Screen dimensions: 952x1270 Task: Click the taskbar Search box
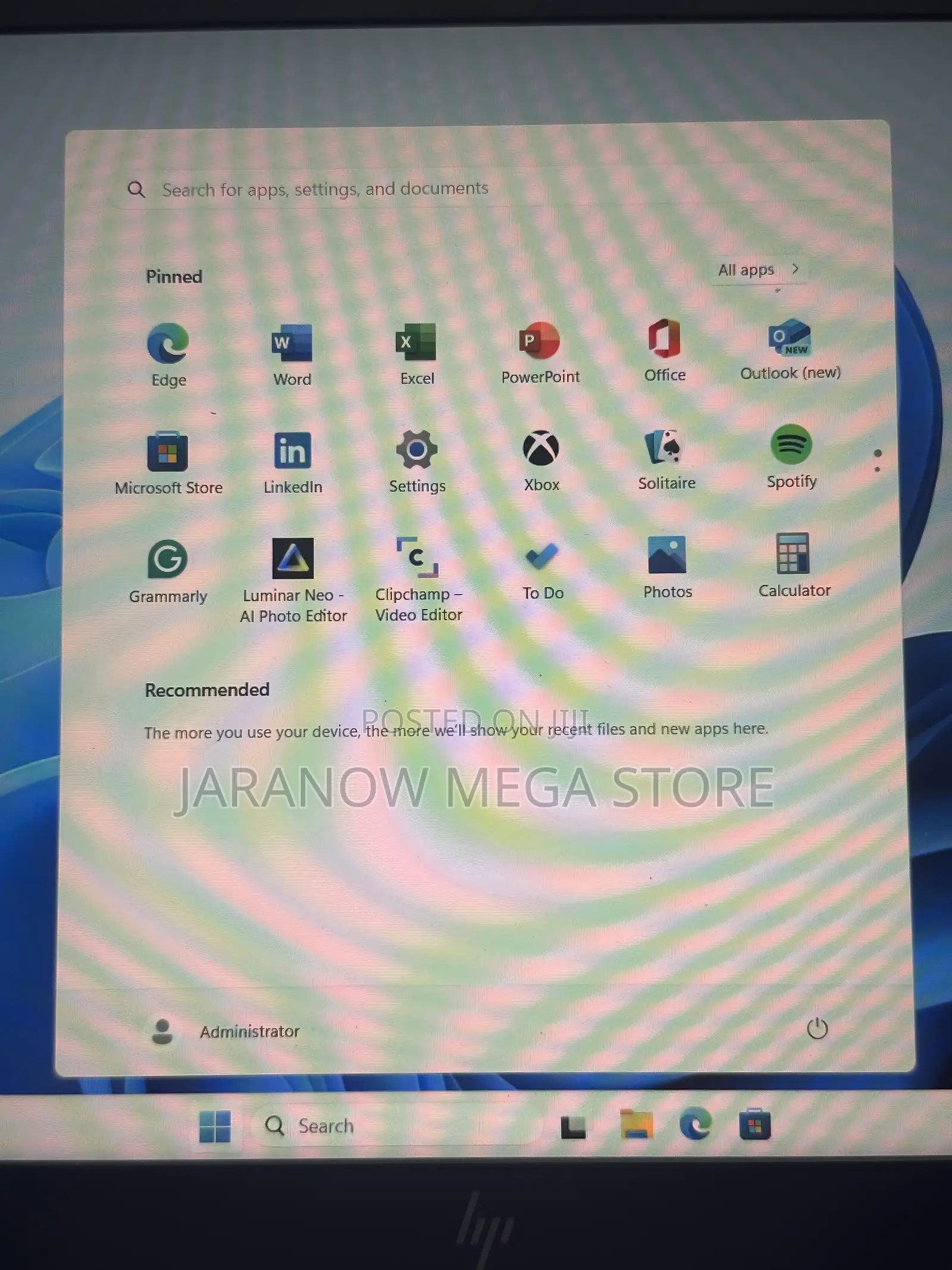click(397, 1125)
